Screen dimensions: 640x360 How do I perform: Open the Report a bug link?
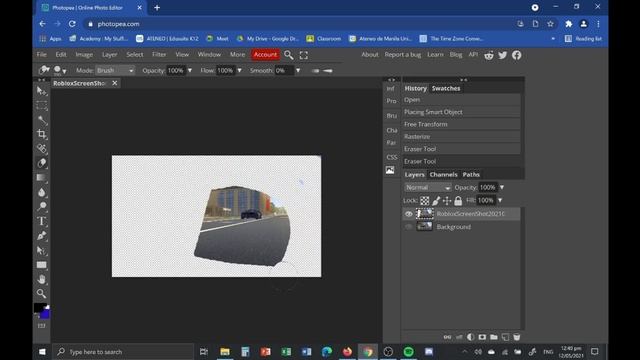402,55
